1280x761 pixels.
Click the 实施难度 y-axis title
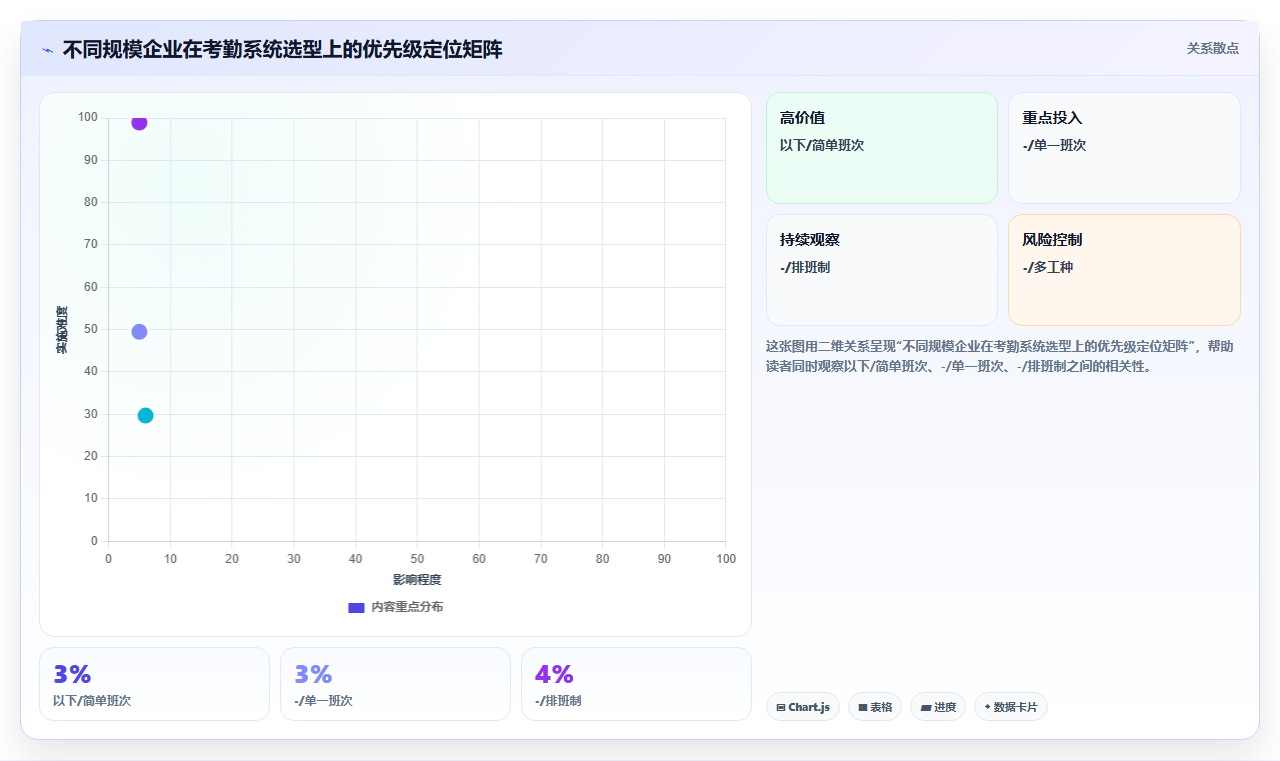pos(62,330)
